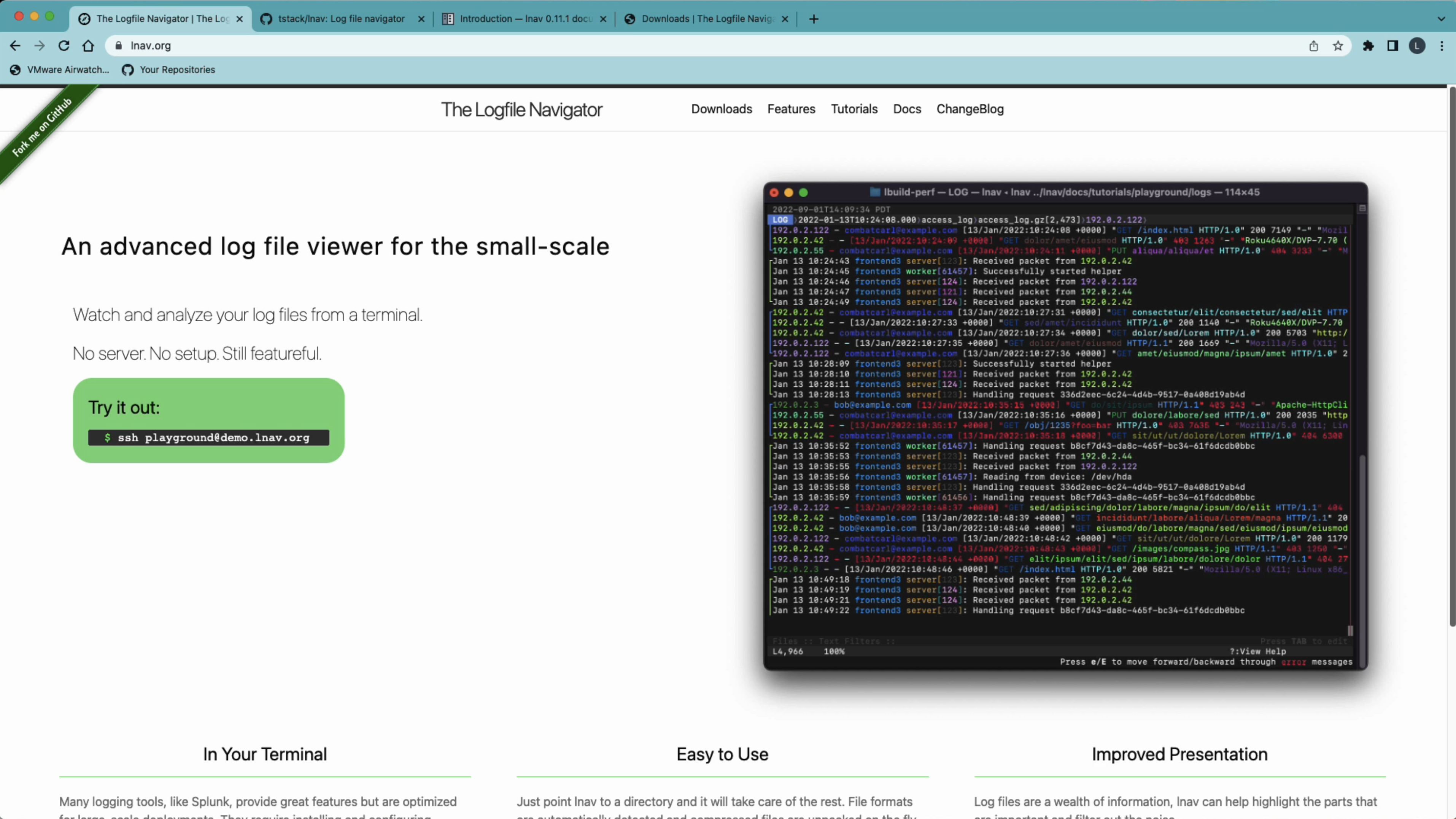This screenshot has height=819, width=1456.
Task: Click the browser forward arrow
Action: (x=39, y=46)
